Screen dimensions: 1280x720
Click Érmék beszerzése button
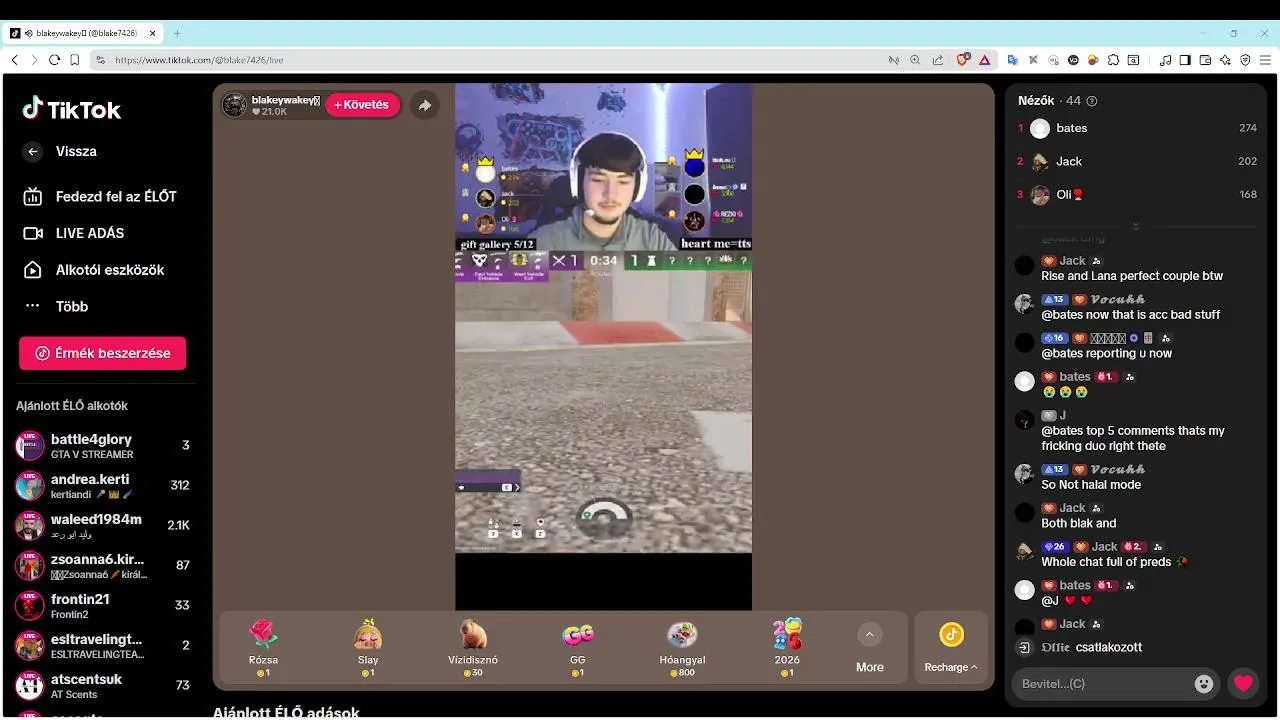click(x=102, y=353)
